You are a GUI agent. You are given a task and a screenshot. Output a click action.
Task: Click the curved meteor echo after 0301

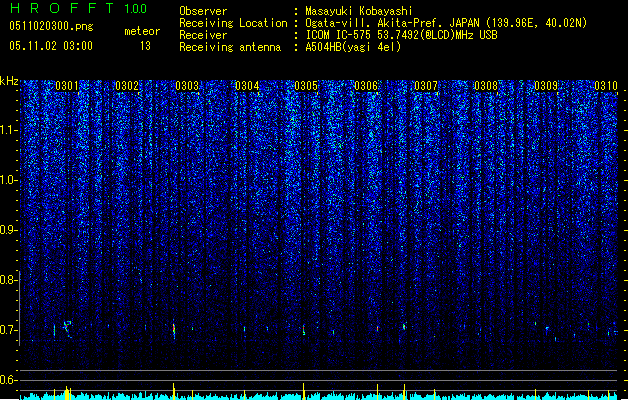[x=67, y=329]
